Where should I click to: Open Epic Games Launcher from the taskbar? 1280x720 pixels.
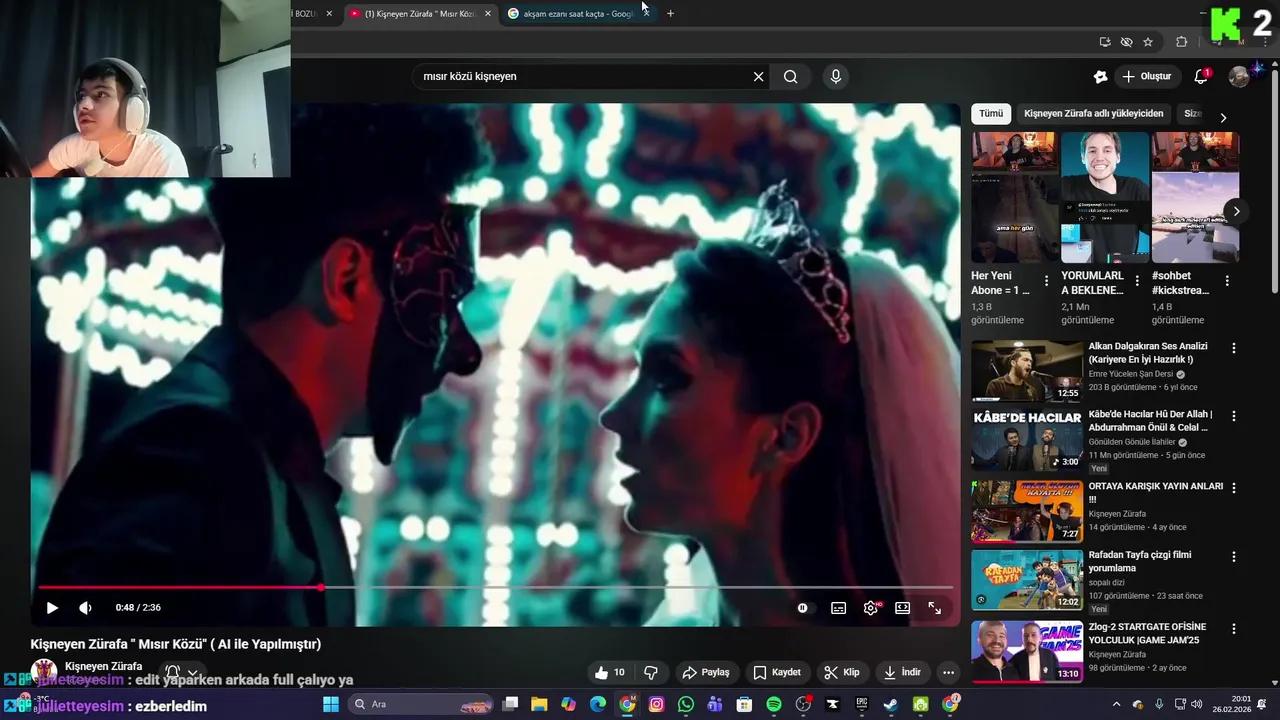pos(861,704)
